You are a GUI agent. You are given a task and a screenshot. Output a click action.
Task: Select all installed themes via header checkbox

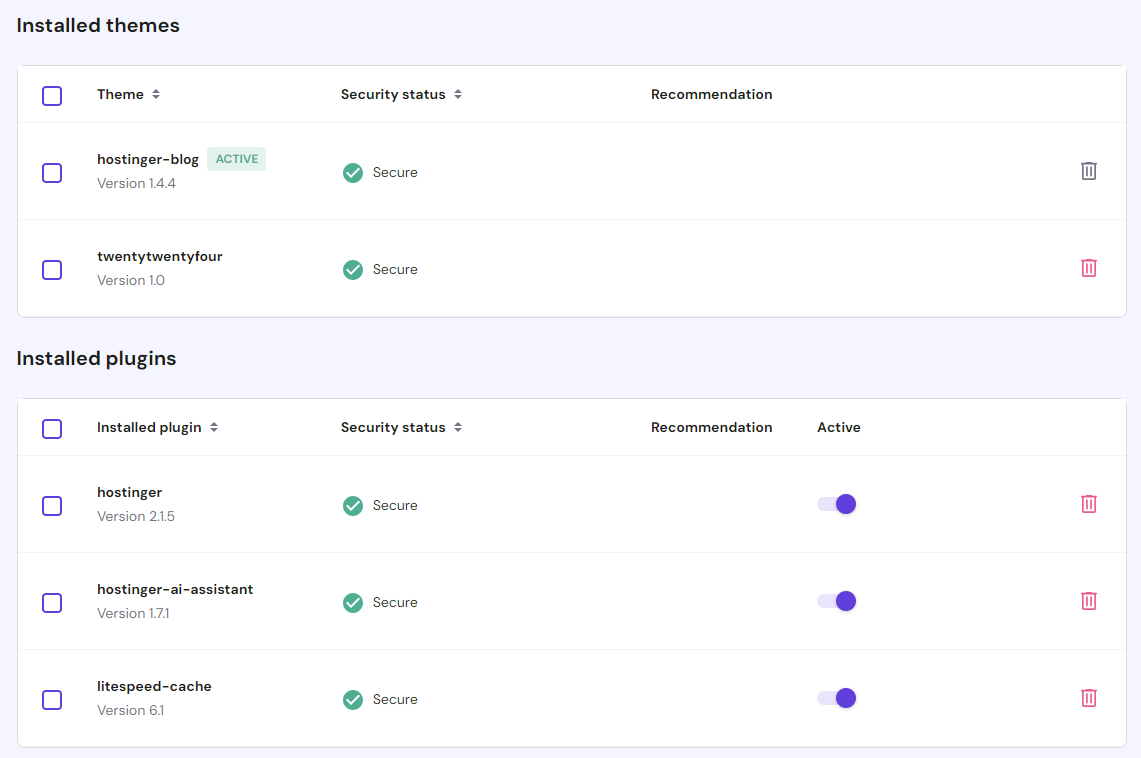(x=51, y=95)
